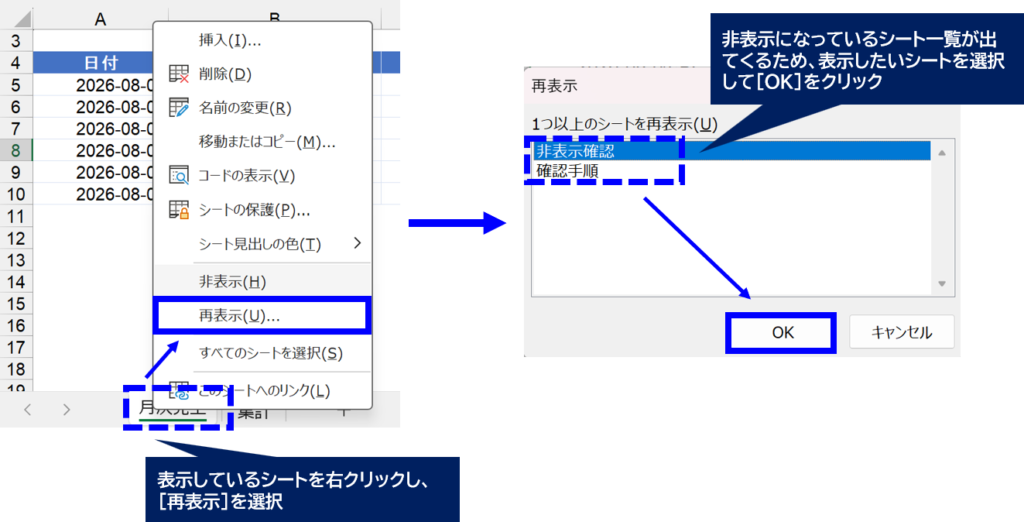Click the Link to this Sheet icon
This screenshot has height=522, width=1024.
point(179,391)
